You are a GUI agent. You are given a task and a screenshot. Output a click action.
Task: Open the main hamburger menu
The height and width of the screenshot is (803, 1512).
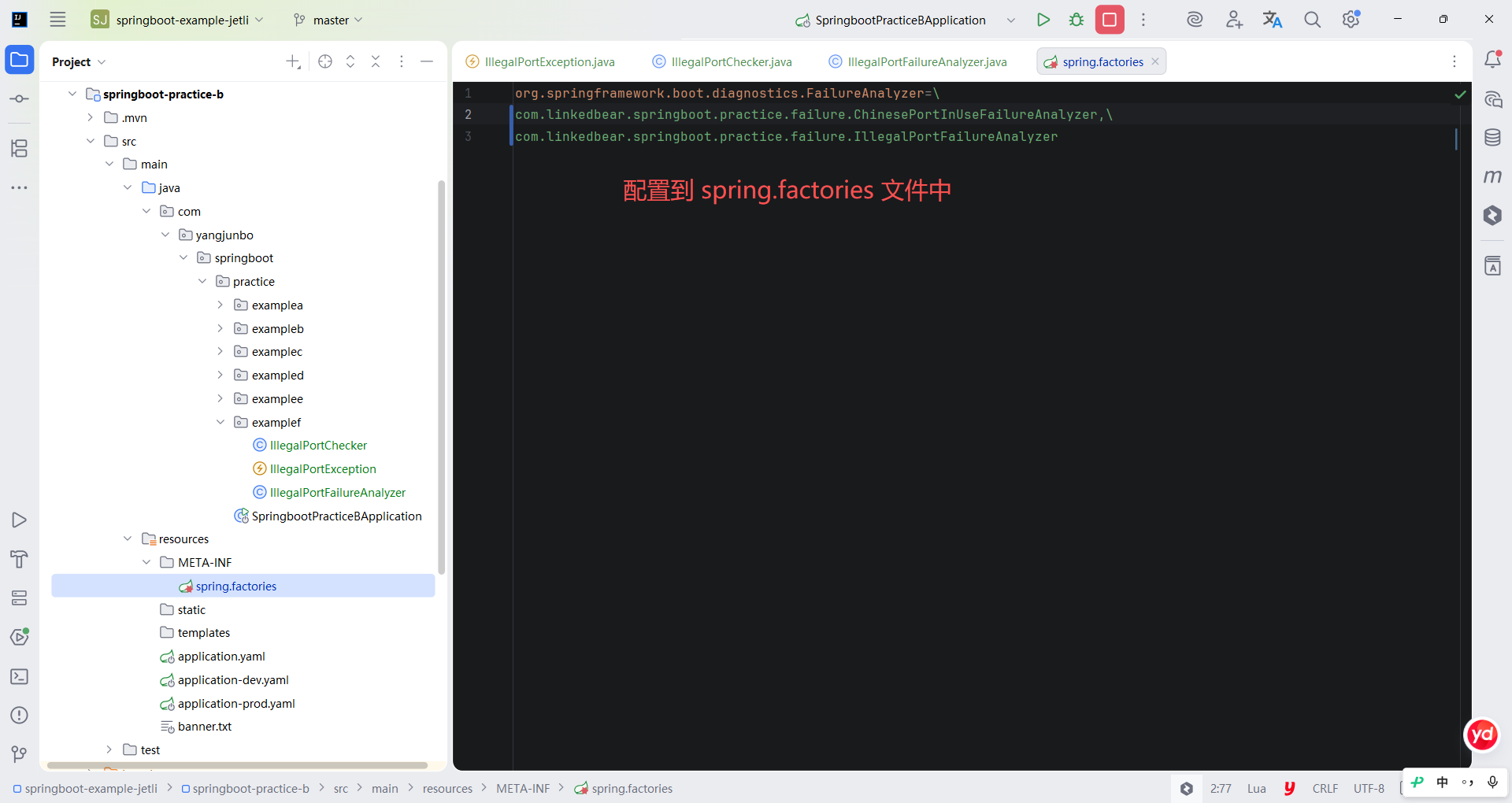tap(57, 20)
